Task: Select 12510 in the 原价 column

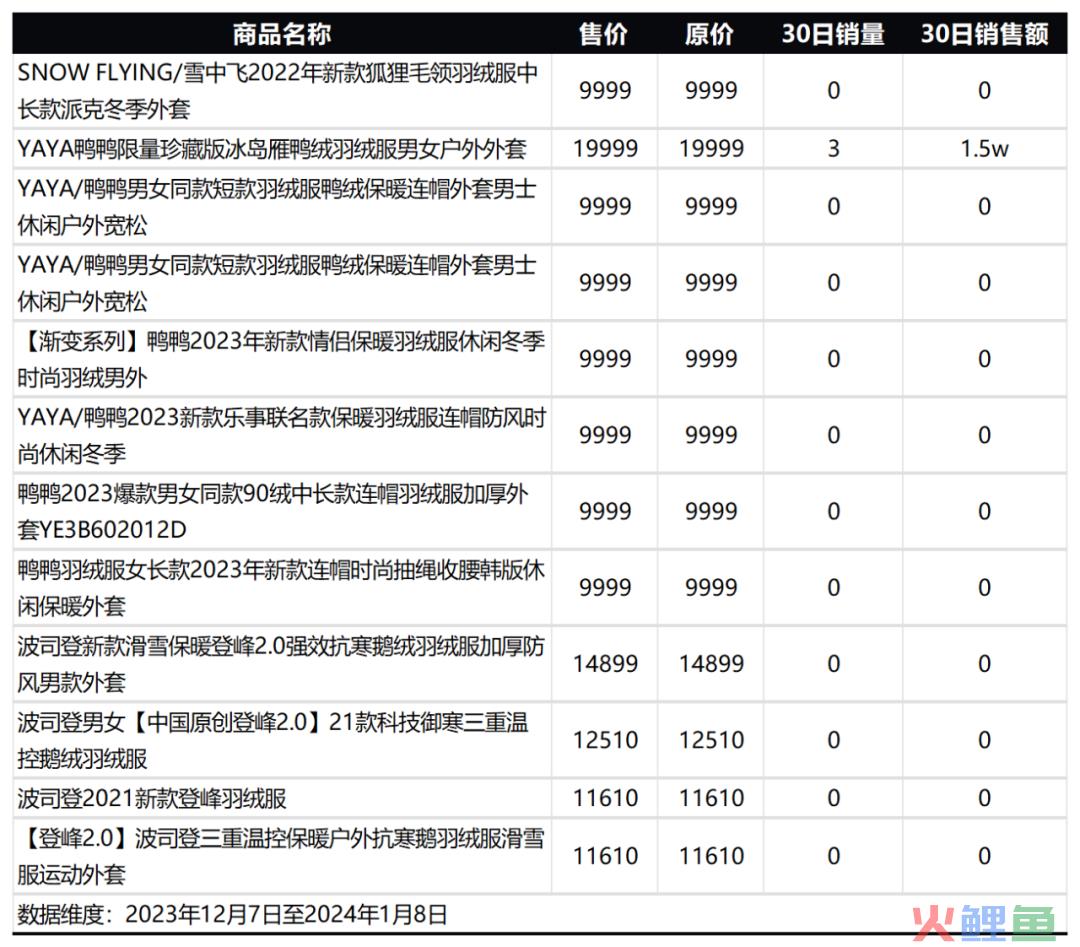Action: click(711, 740)
